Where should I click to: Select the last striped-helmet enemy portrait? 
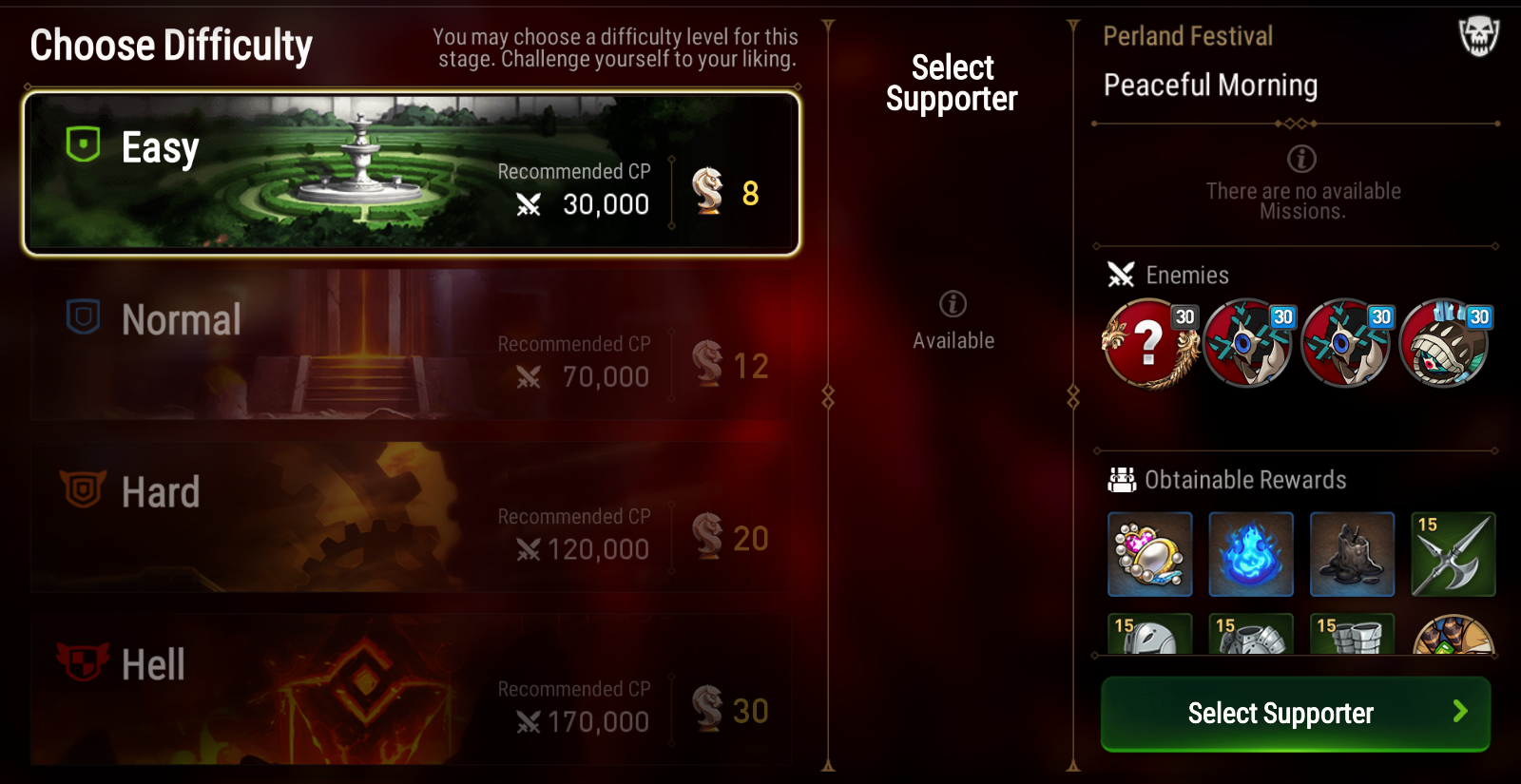[x=1445, y=343]
